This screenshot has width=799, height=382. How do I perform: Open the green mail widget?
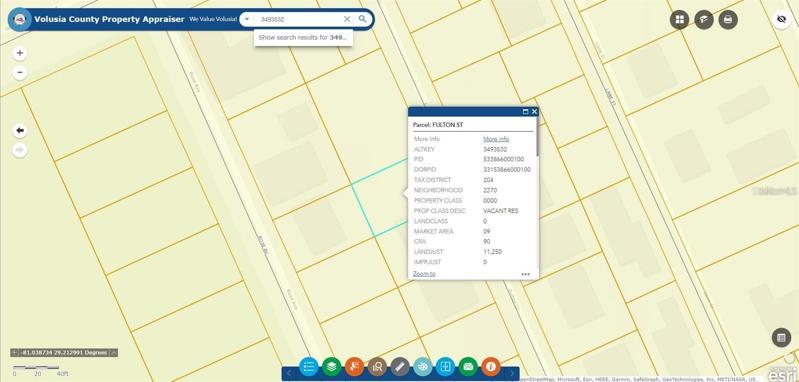(x=468, y=366)
